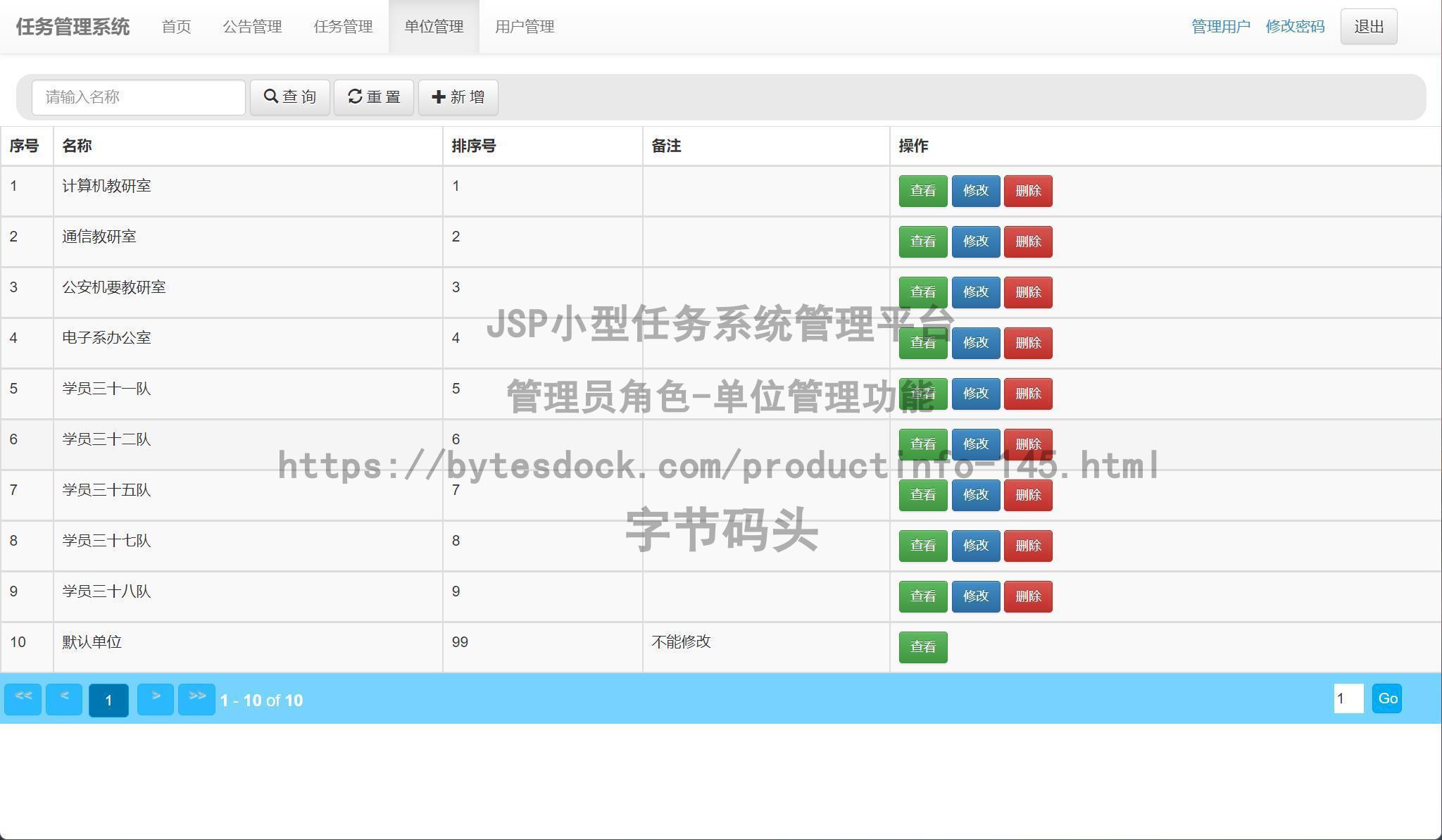Go to next page with > button
The image size is (1442, 840).
[156, 699]
